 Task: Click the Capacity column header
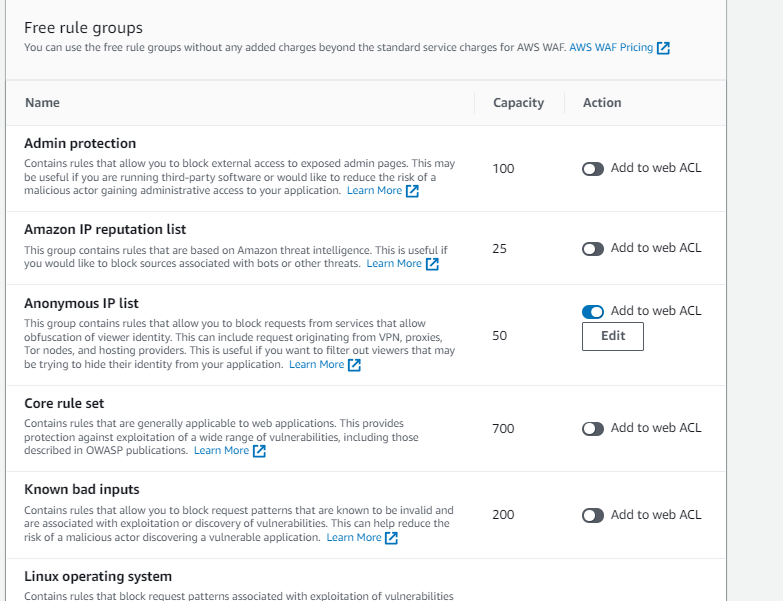point(518,103)
